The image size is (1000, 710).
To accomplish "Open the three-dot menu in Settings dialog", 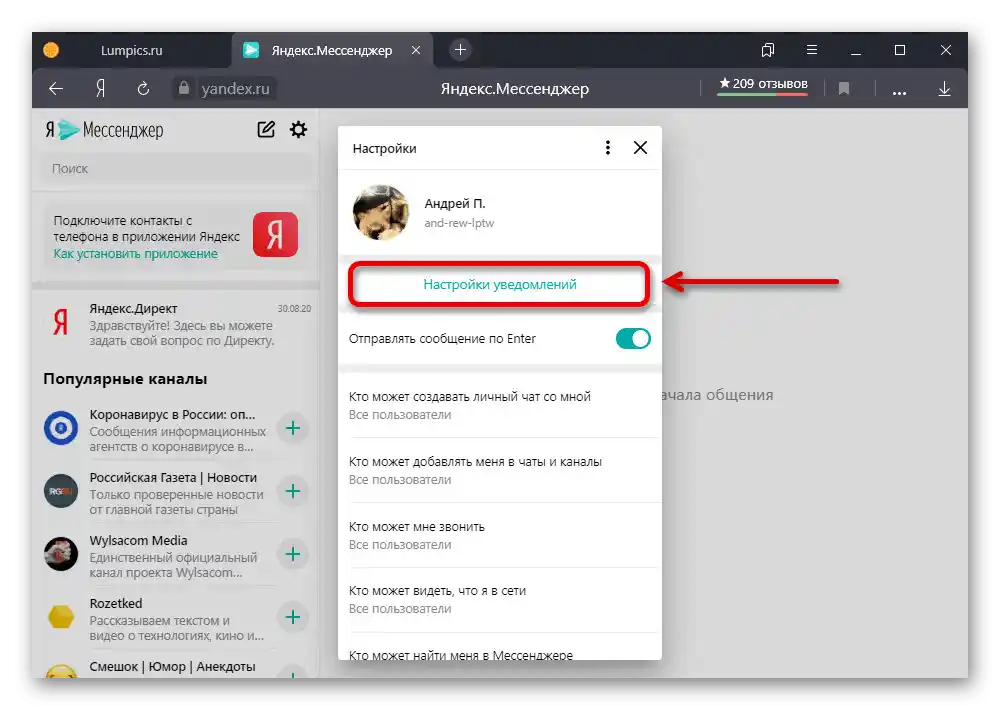I will tap(607, 147).
